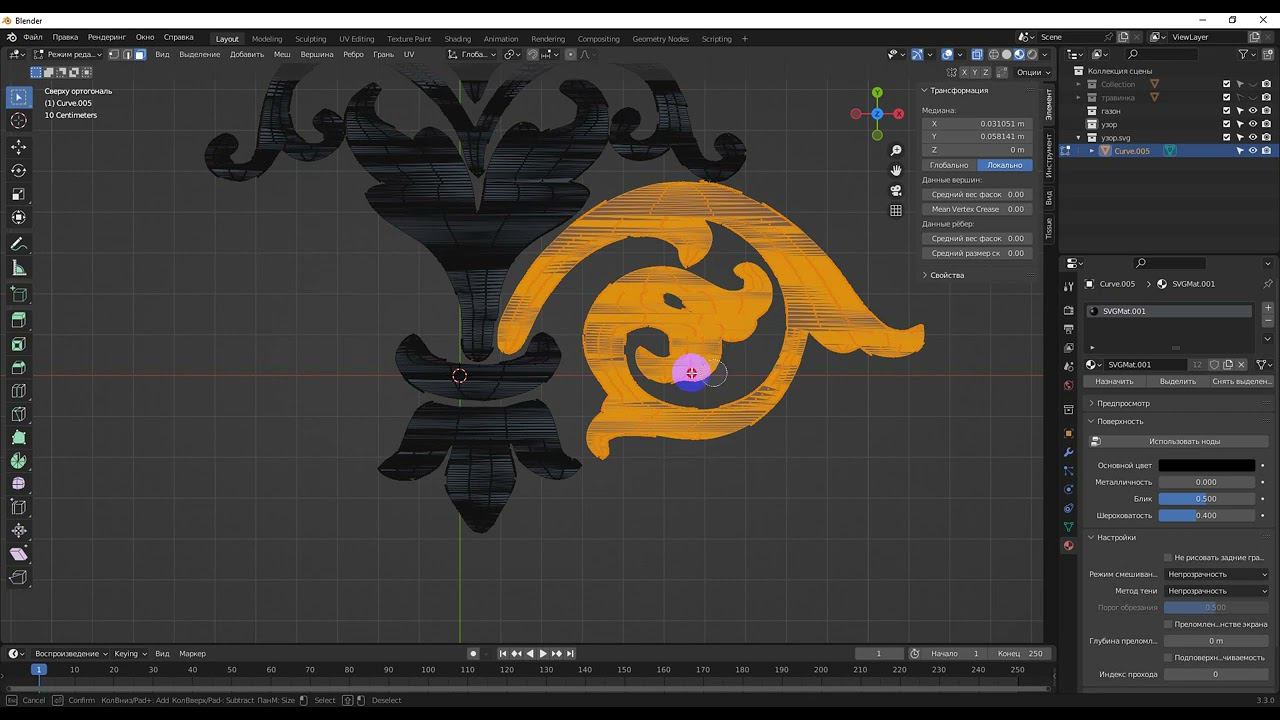The height and width of the screenshot is (720, 1280).
Task: Collapse the Поверхность panel
Action: [1119, 421]
